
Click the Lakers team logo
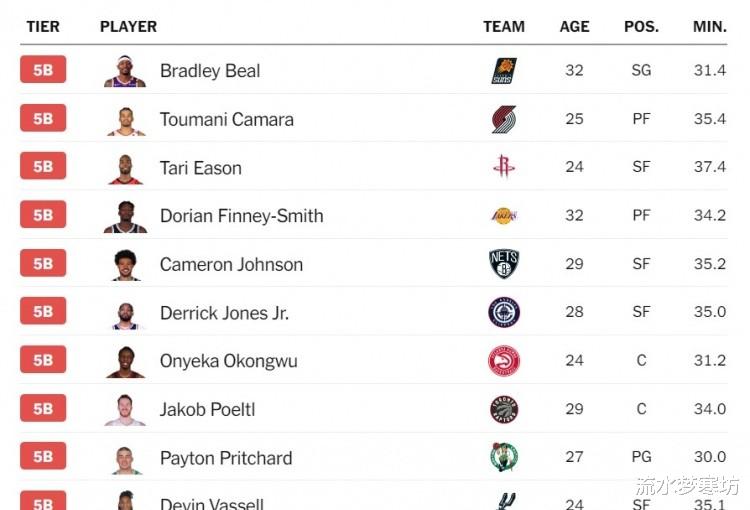504,216
